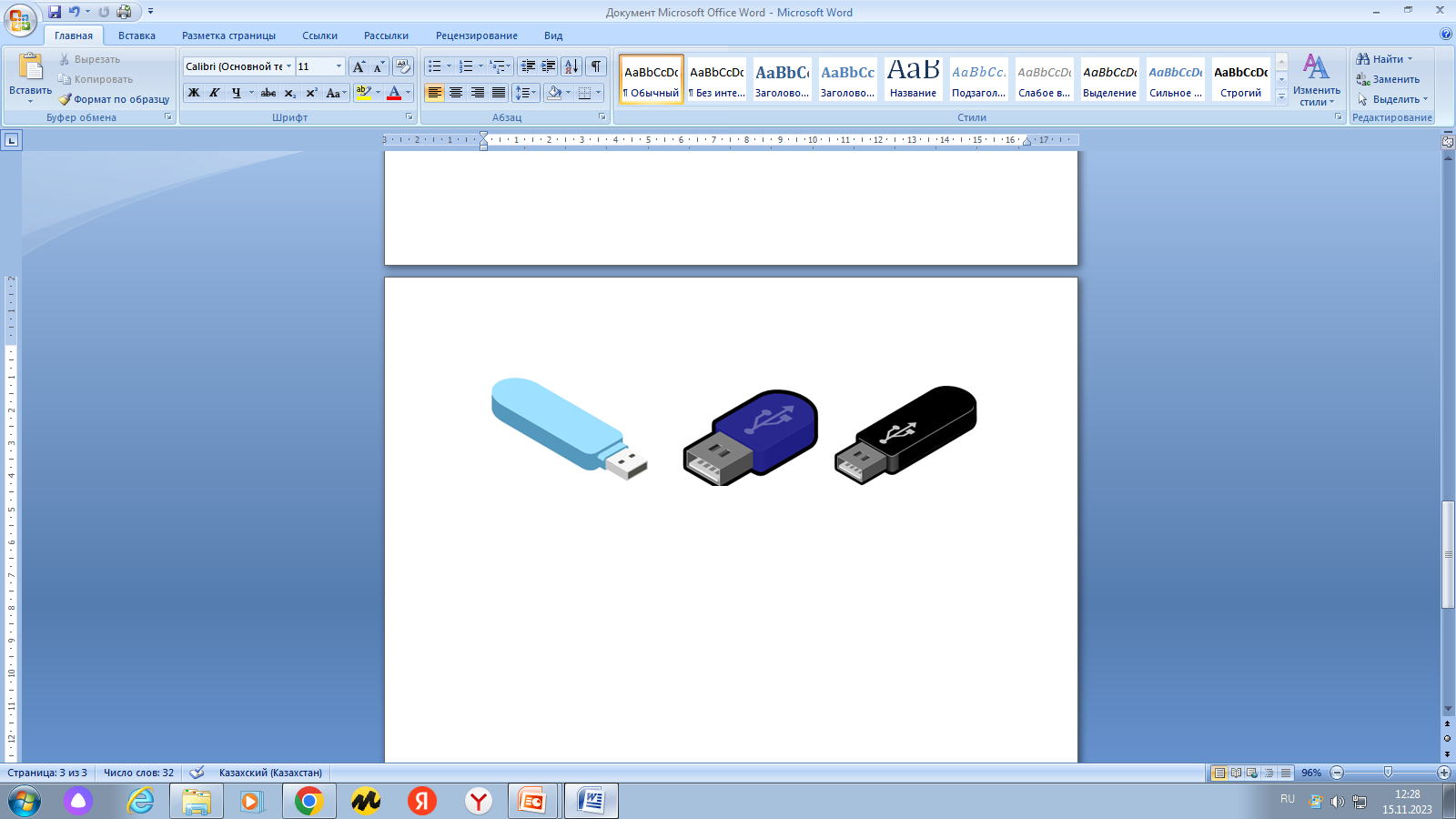Image resolution: width=1456 pixels, height=819 pixels.
Task: Click the zoom slider handle
Action: click(1388, 773)
